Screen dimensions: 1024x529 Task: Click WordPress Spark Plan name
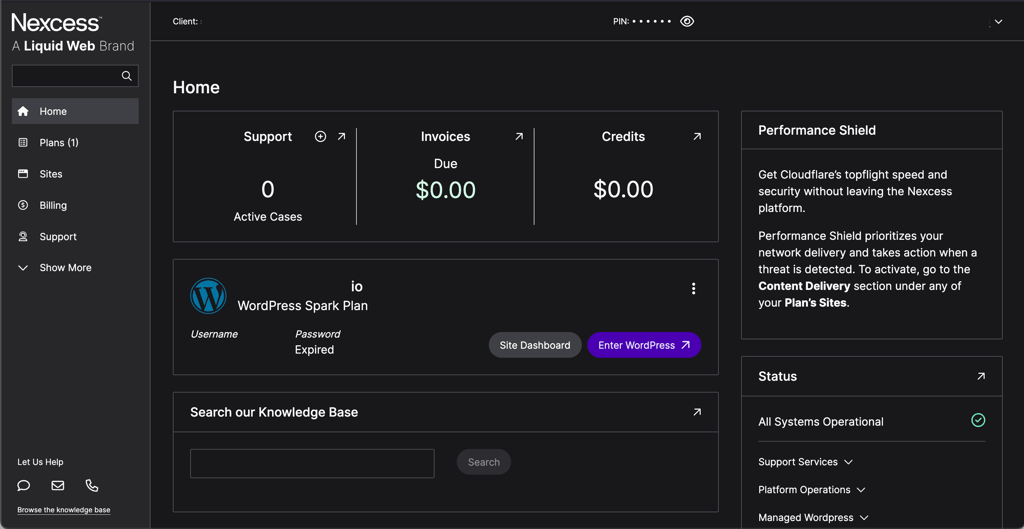pyautogui.click(x=302, y=306)
